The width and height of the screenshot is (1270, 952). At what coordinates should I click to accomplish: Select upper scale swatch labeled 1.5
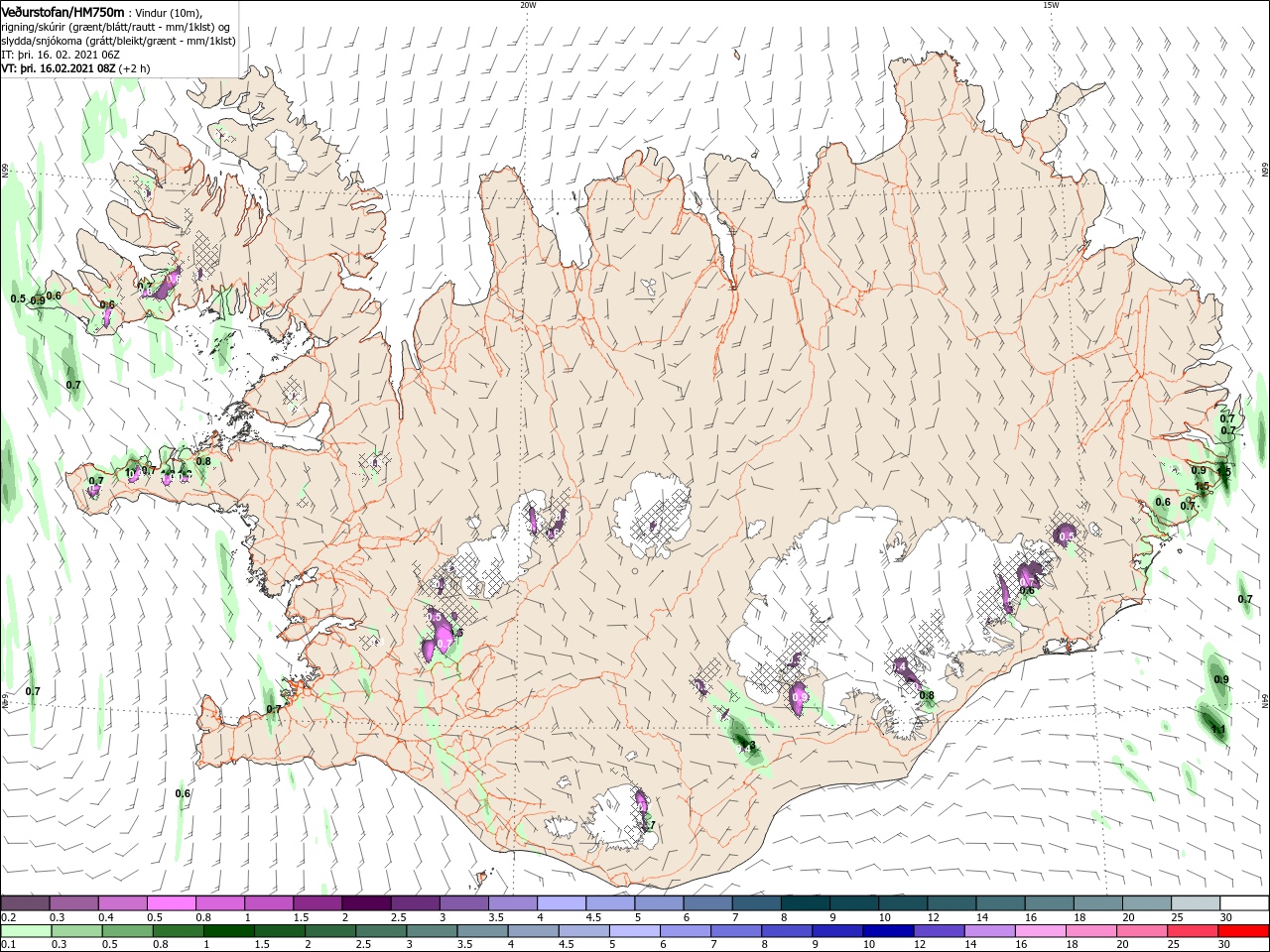tap(317, 903)
